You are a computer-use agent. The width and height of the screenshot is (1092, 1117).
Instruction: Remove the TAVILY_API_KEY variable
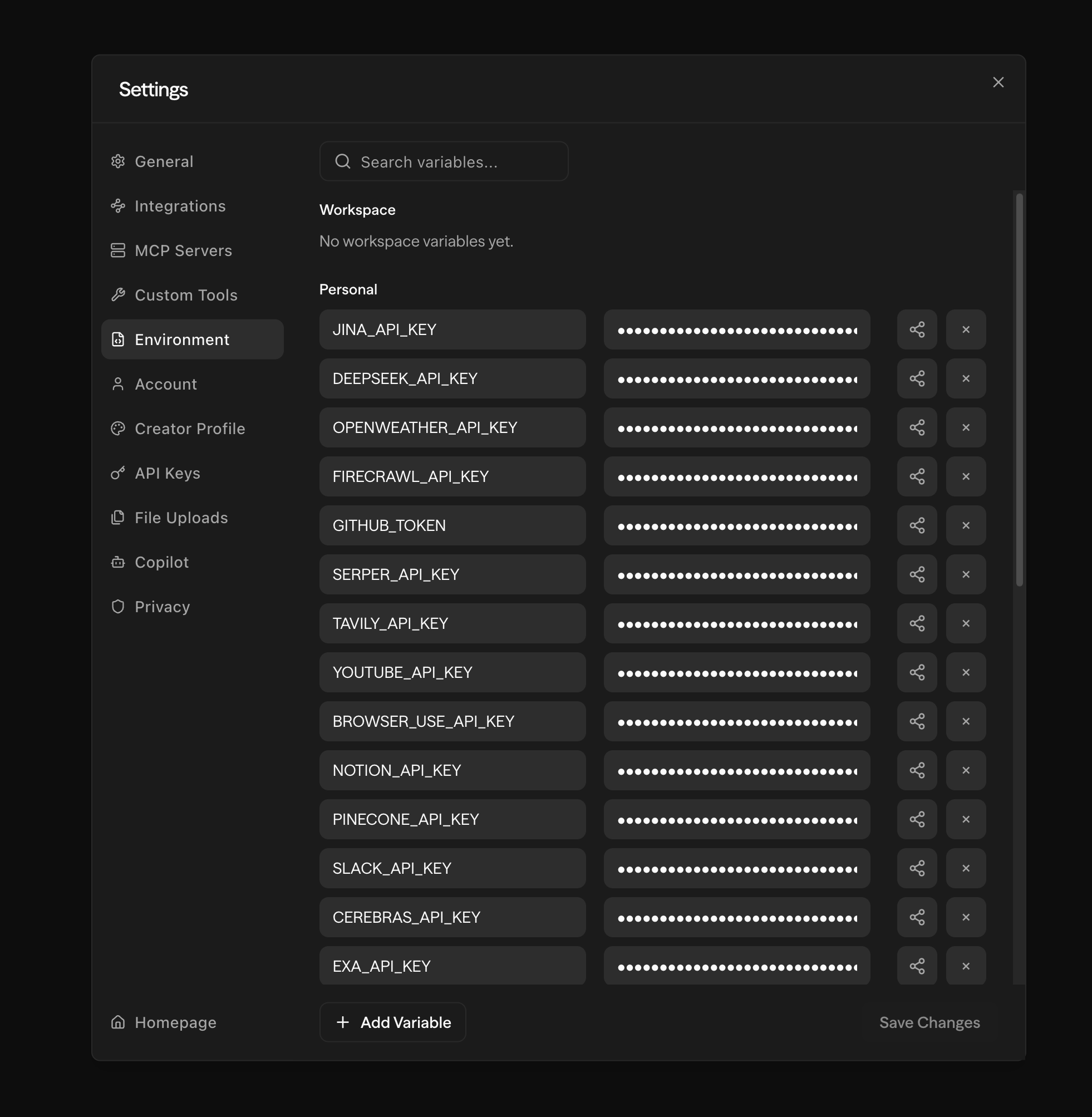[965, 623]
